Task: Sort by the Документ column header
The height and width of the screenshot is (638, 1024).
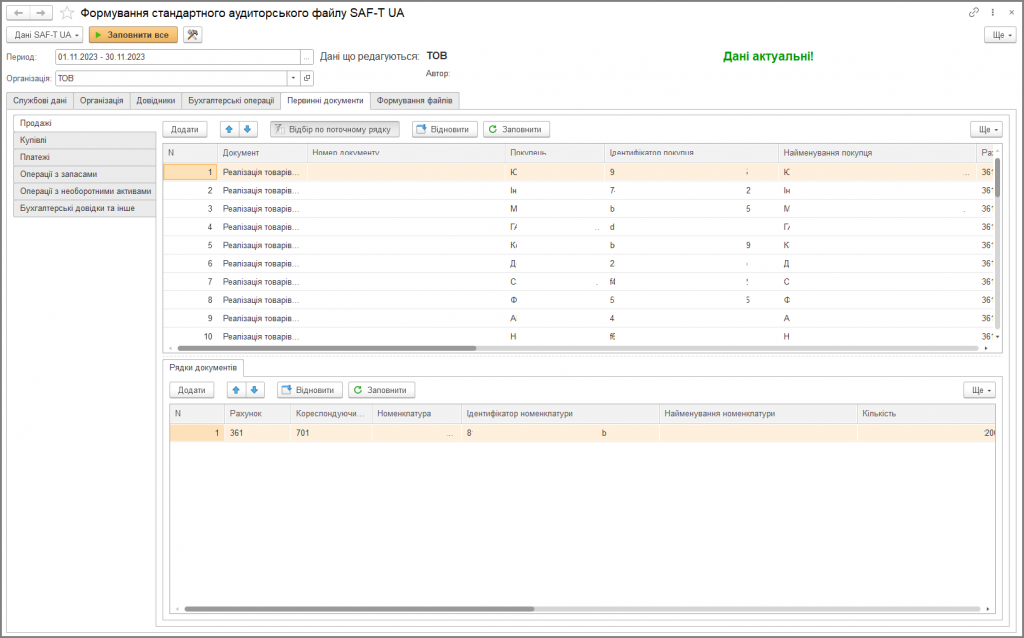Action: [x=262, y=153]
